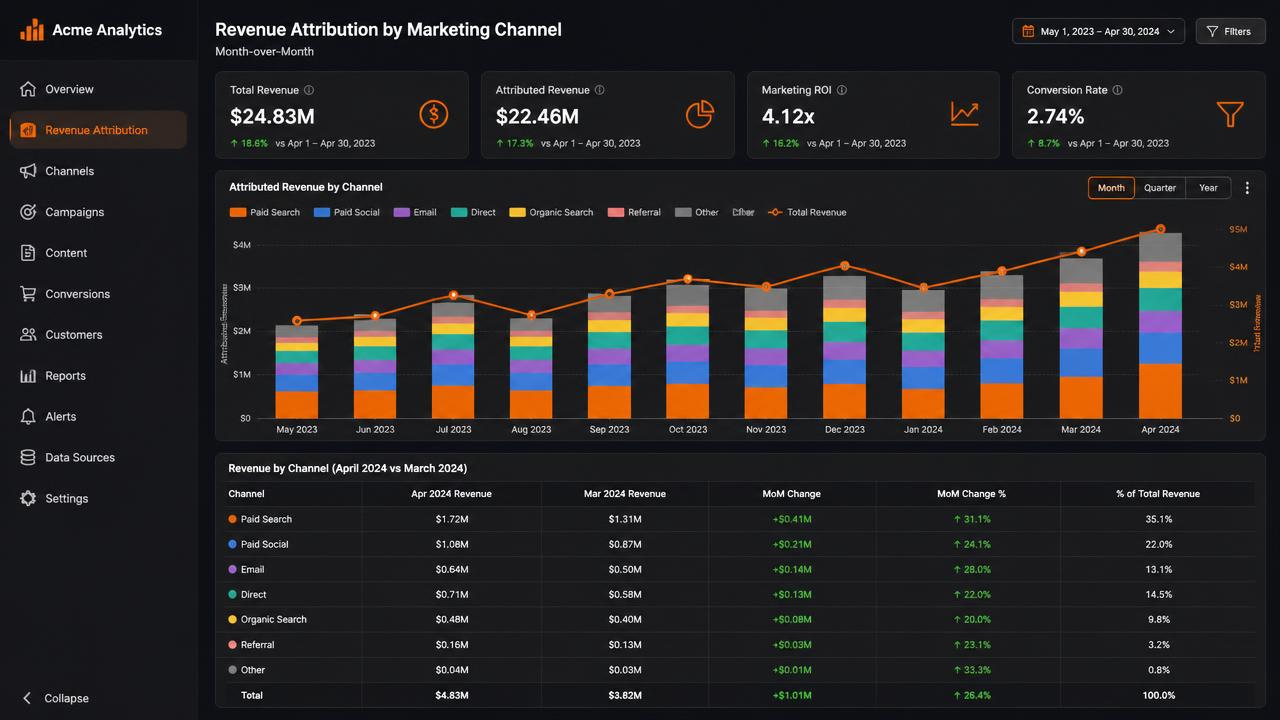
Task: Select the Referral row name
Action: [257, 645]
